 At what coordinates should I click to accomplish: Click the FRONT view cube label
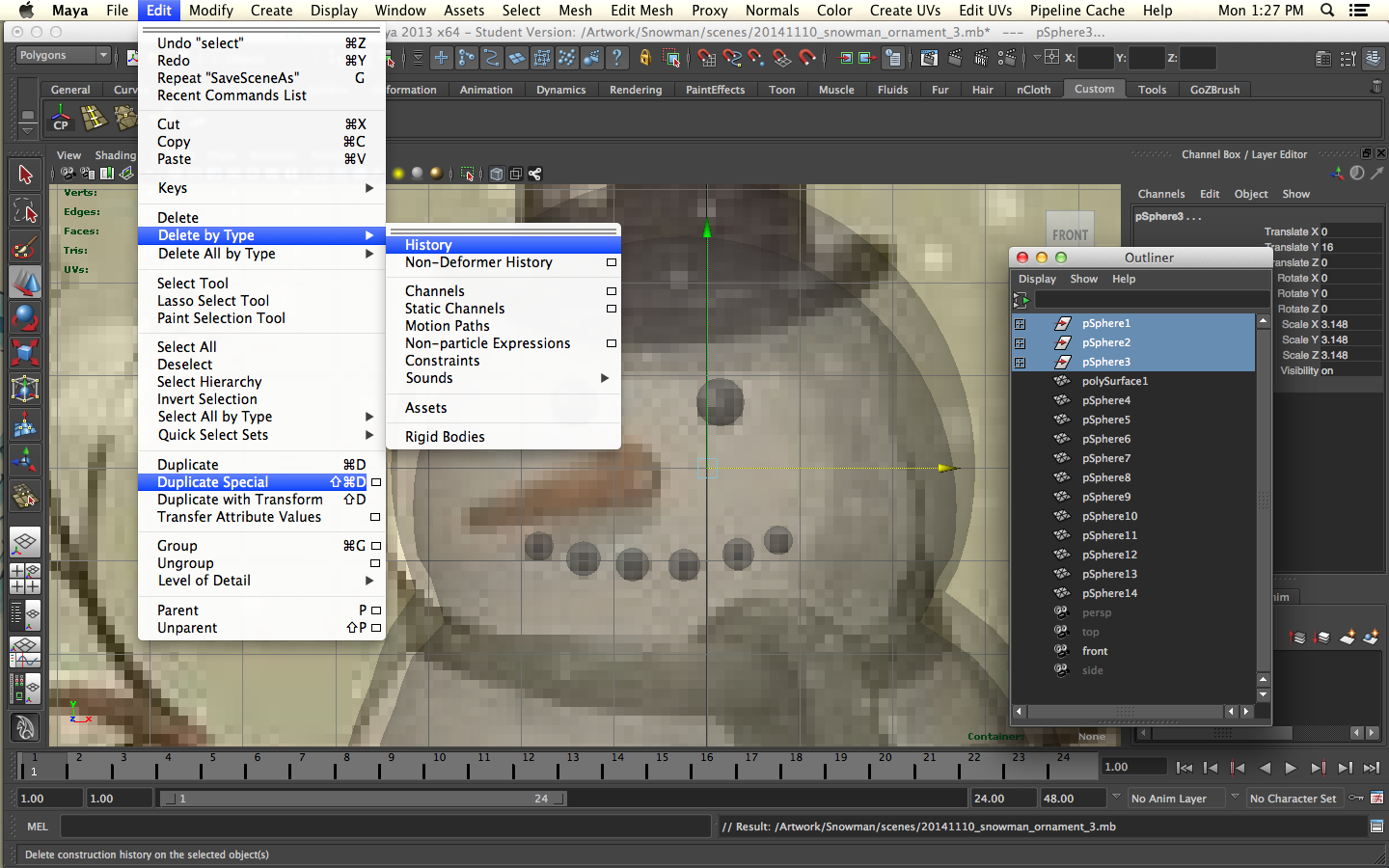(1071, 233)
